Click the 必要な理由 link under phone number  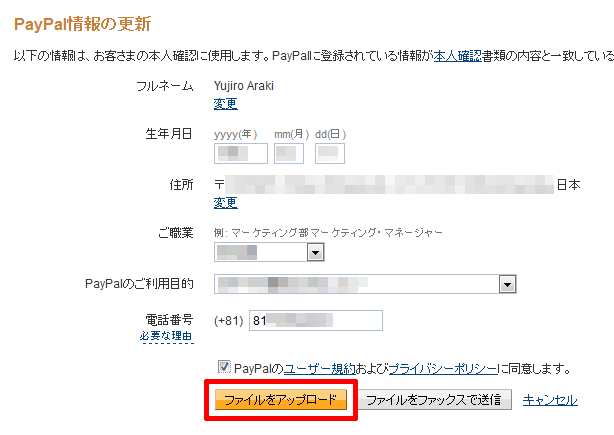click(x=167, y=336)
